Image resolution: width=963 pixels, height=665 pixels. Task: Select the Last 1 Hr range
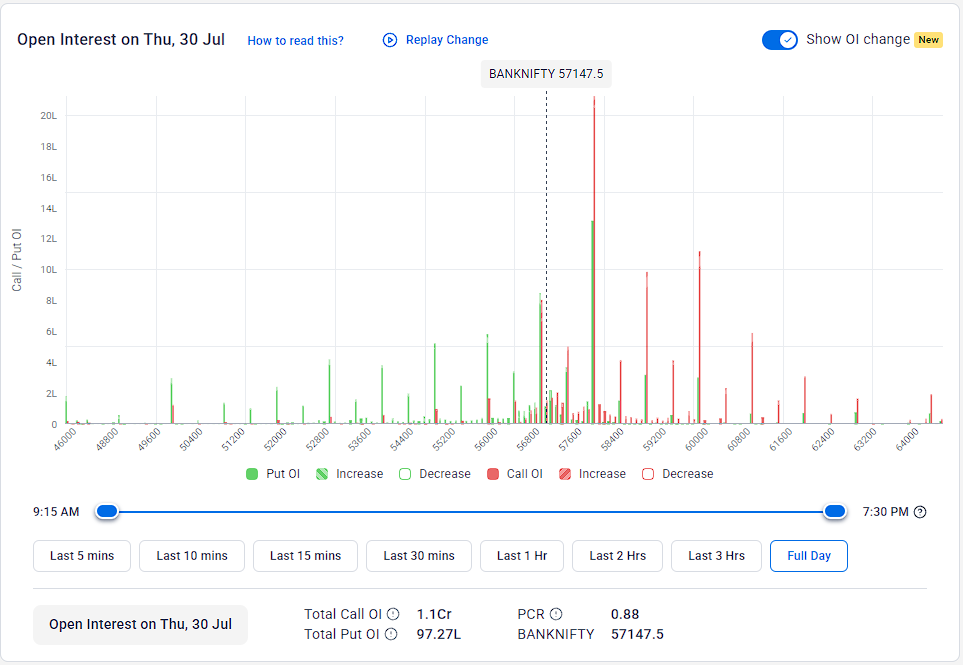coord(522,556)
